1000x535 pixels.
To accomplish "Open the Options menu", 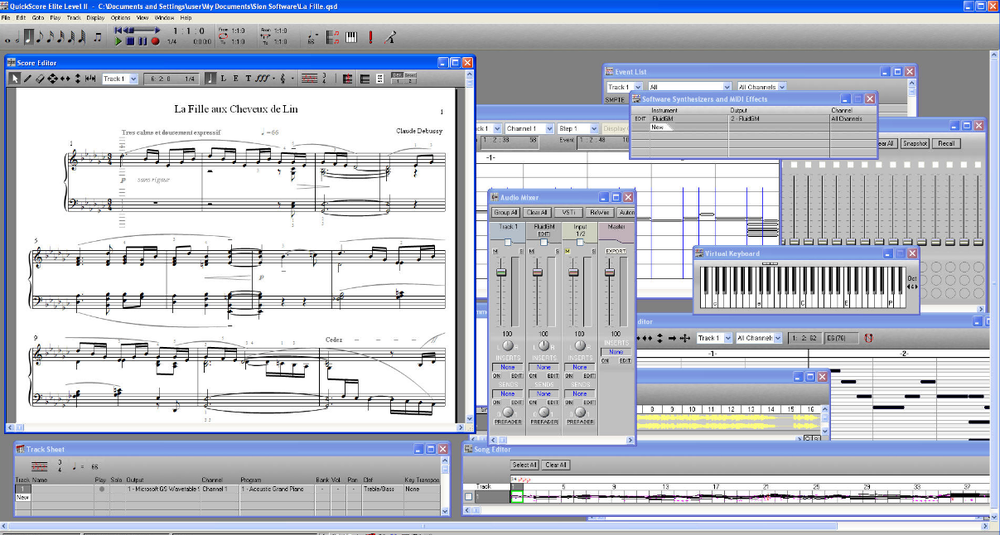I will [x=121, y=18].
